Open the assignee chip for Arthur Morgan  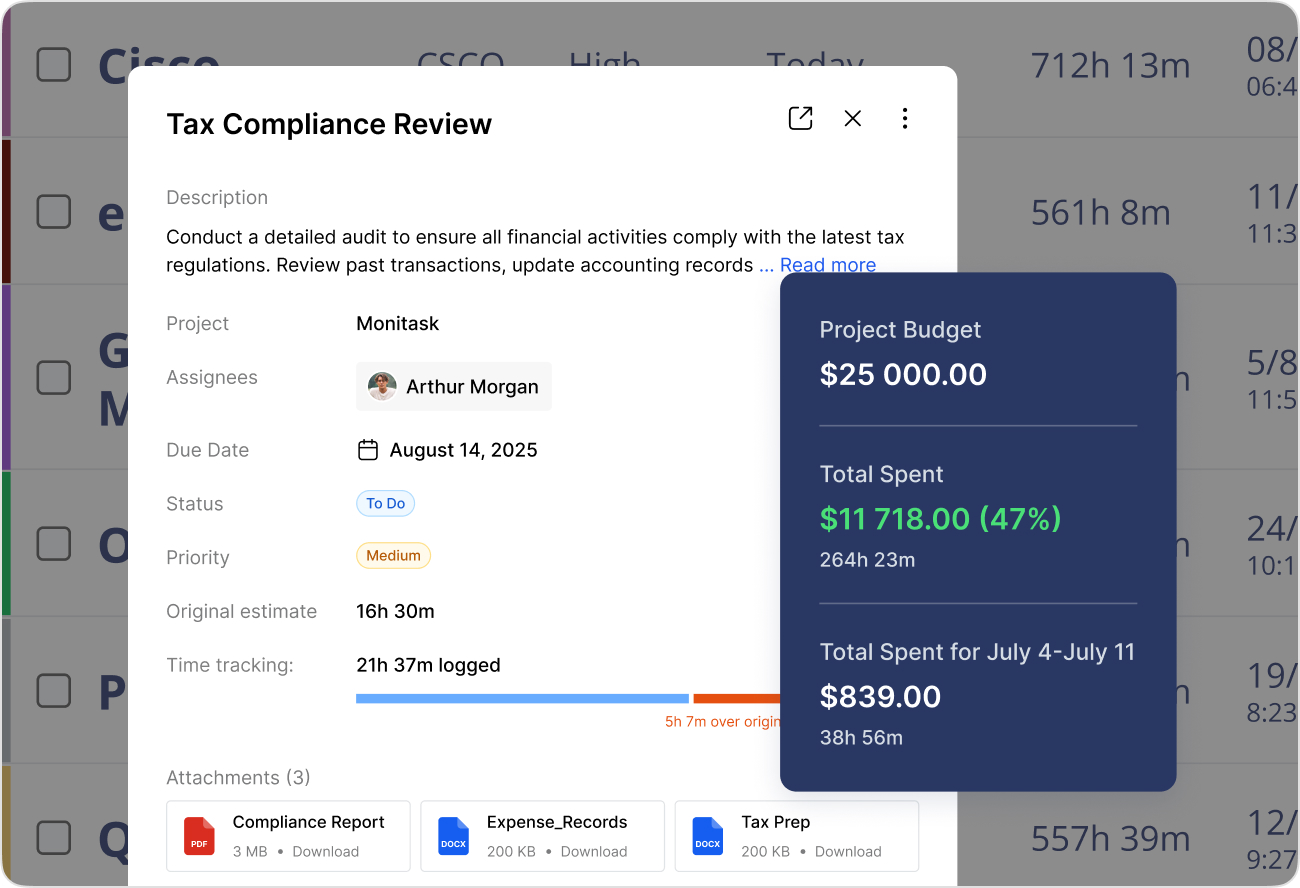pos(453,386)
